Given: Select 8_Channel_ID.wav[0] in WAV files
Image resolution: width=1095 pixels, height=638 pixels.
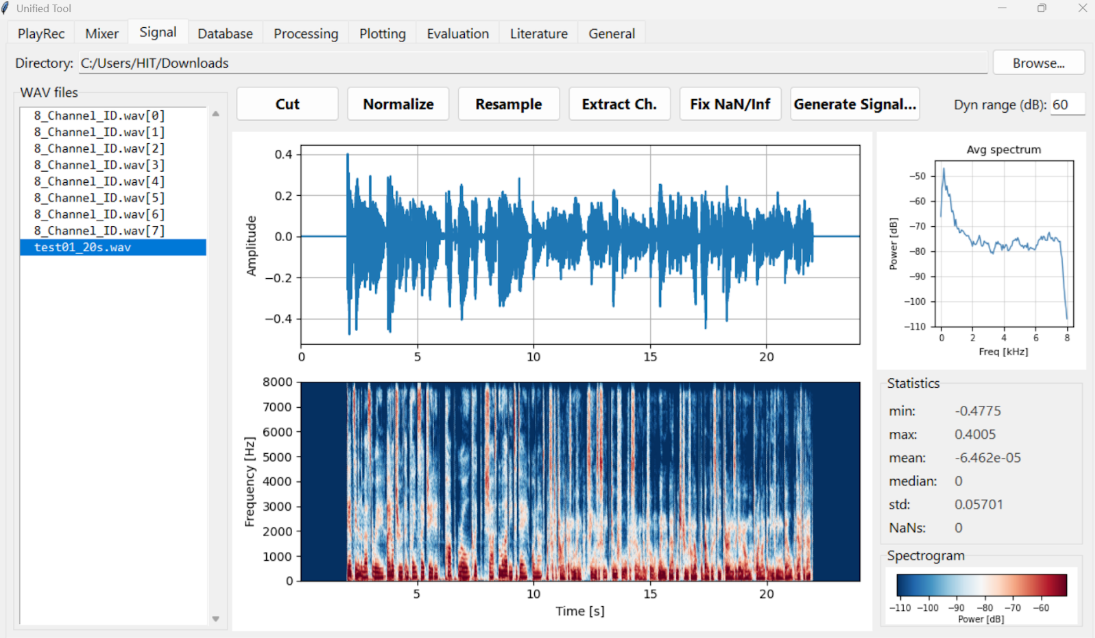Looking at the screenshot, I should tap(113, 115).
